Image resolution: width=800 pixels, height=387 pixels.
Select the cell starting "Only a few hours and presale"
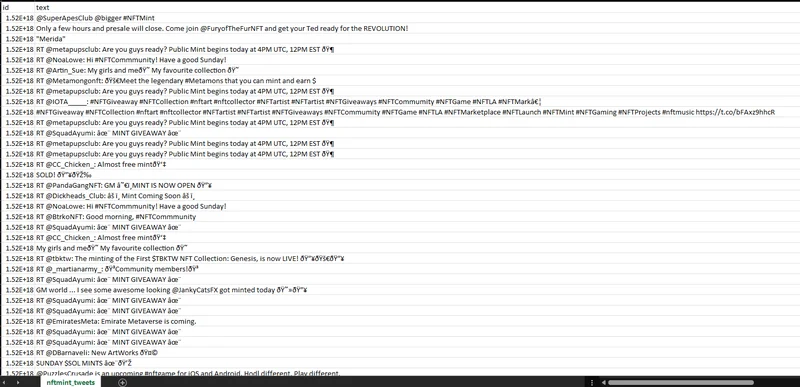[222, 29]
